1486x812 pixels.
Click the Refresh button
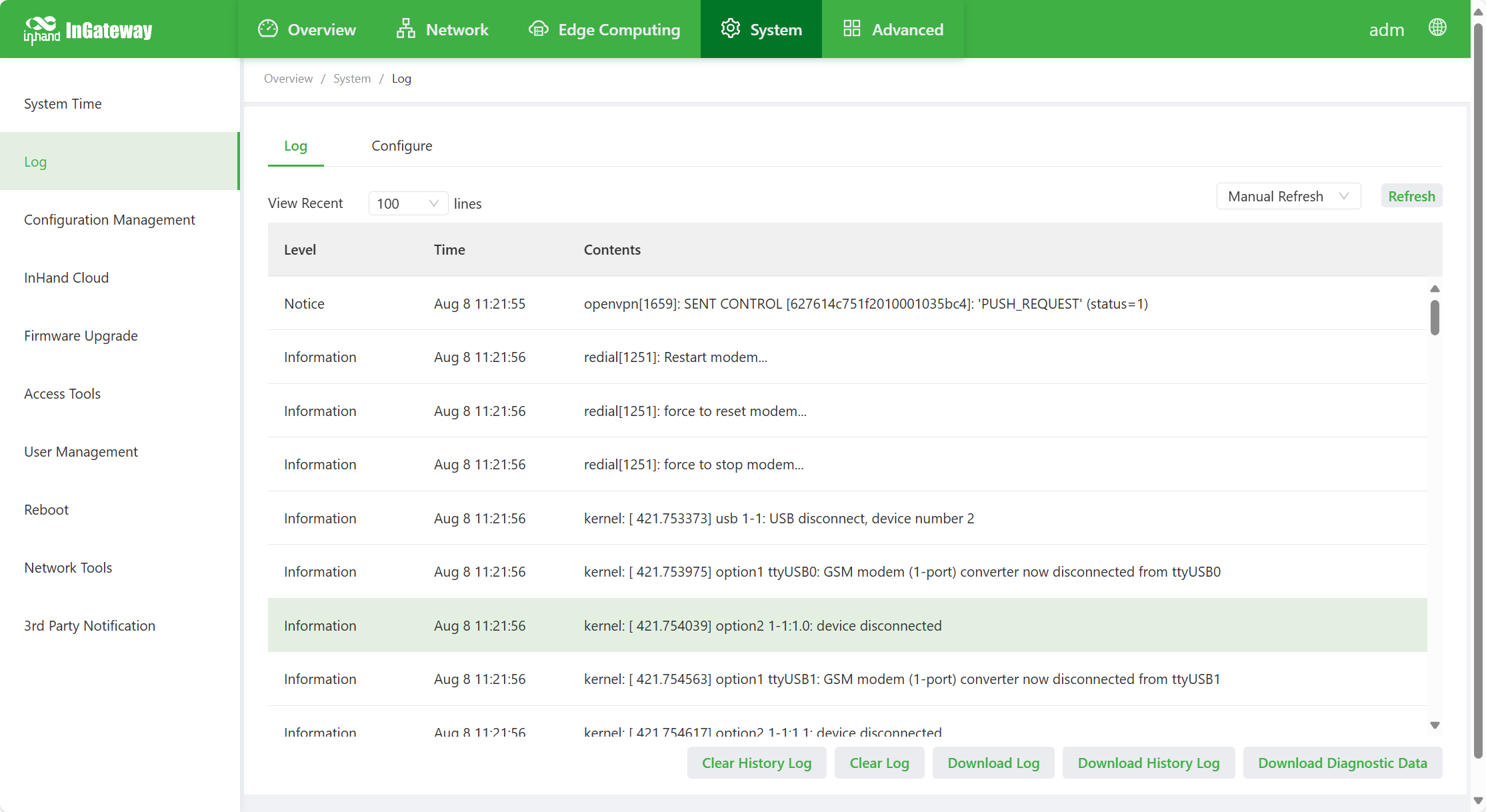click(1411, 197)
